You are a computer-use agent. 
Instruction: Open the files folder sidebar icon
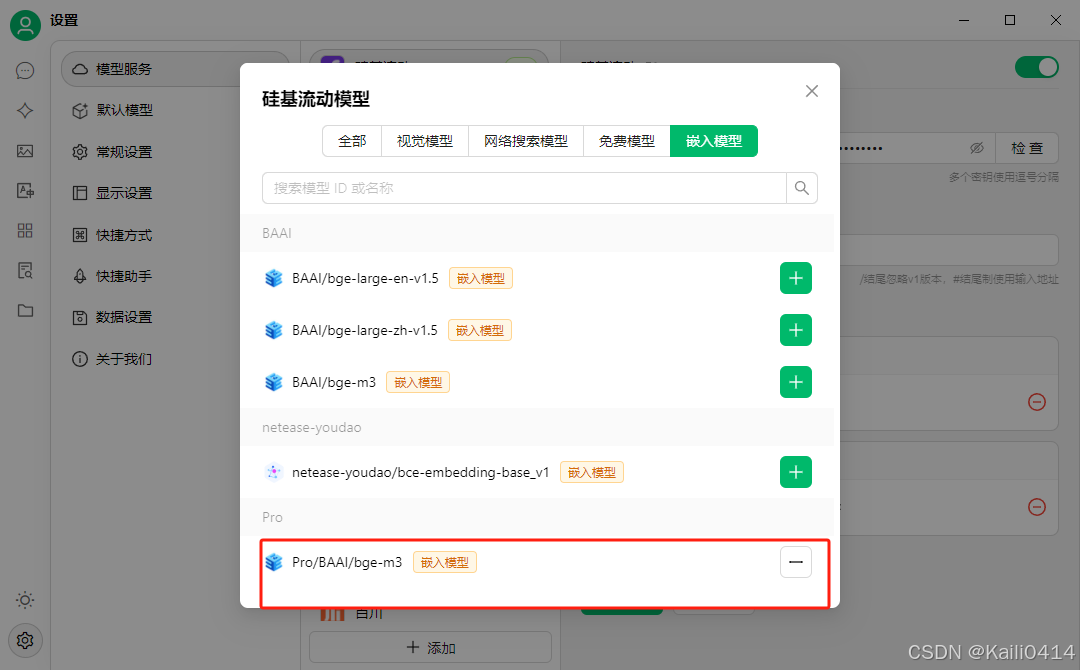25,311
